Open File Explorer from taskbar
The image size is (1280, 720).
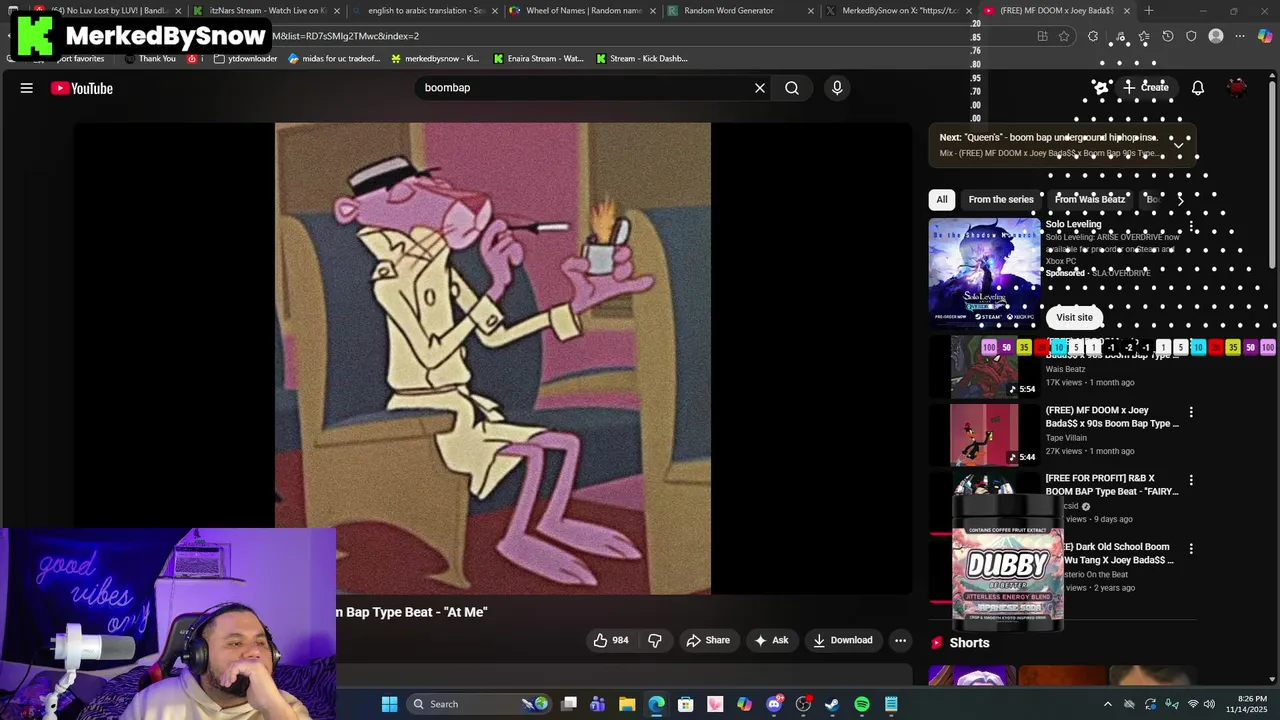(627, 704)
